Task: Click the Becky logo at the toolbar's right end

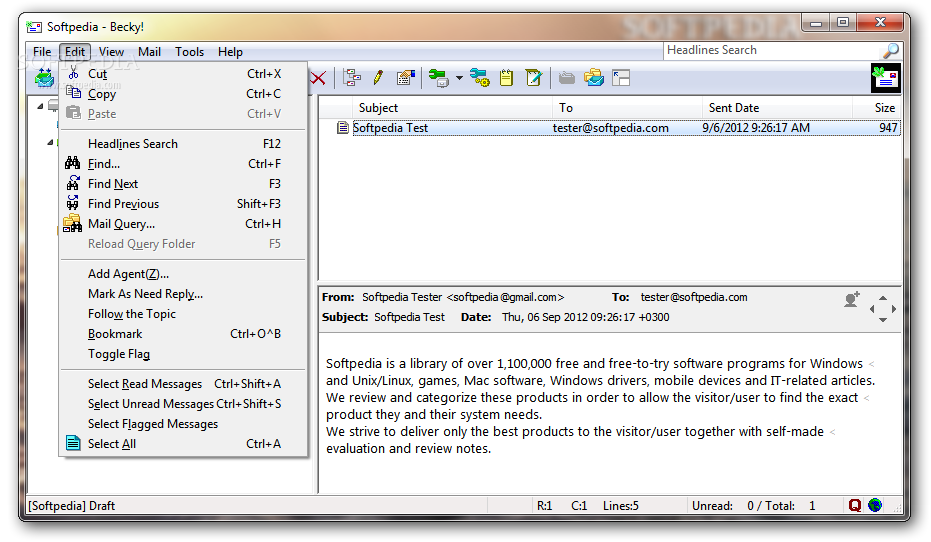Action: pos(885,78)
